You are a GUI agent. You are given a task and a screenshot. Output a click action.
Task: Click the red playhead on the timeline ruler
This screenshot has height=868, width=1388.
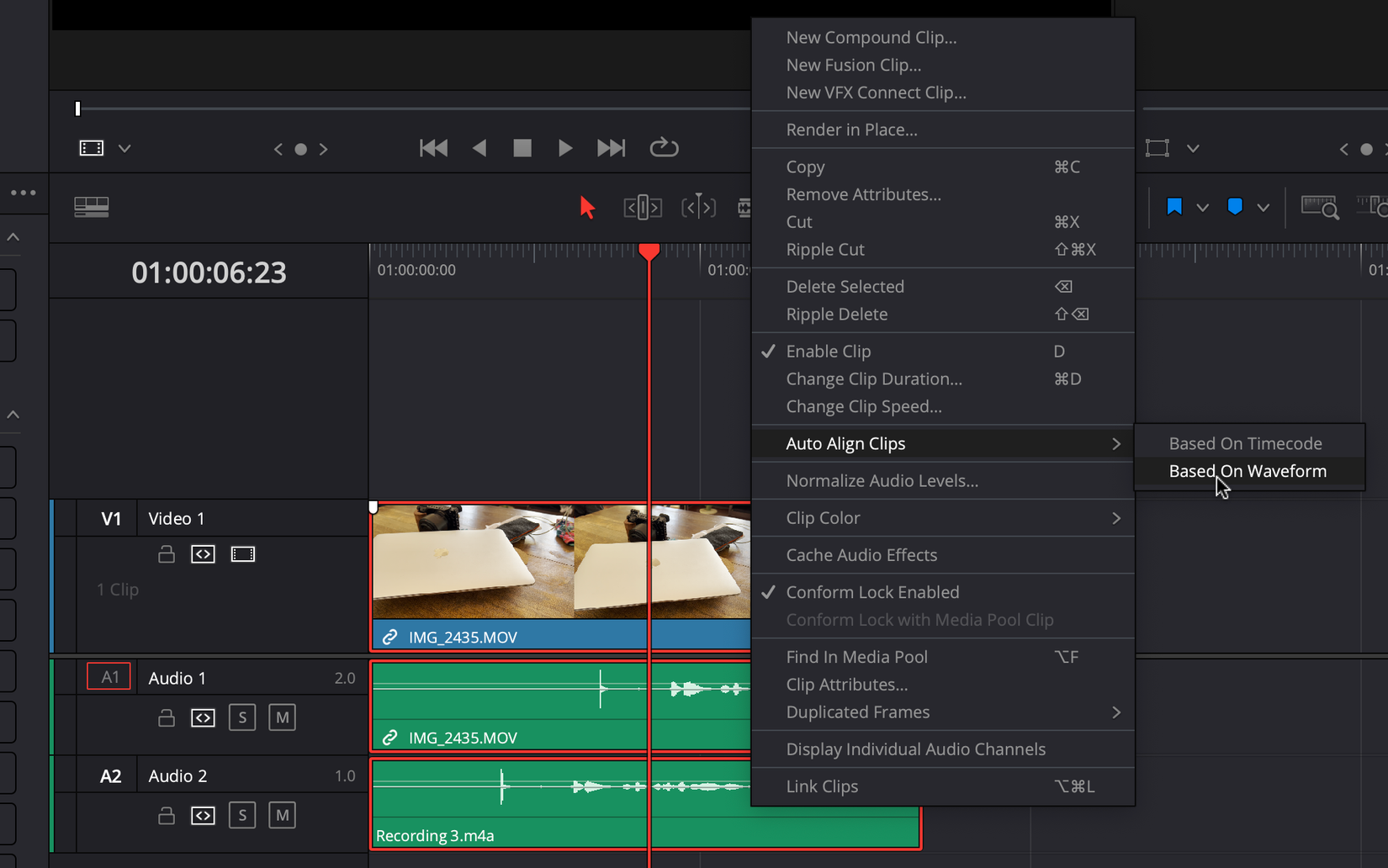(649, 251)
